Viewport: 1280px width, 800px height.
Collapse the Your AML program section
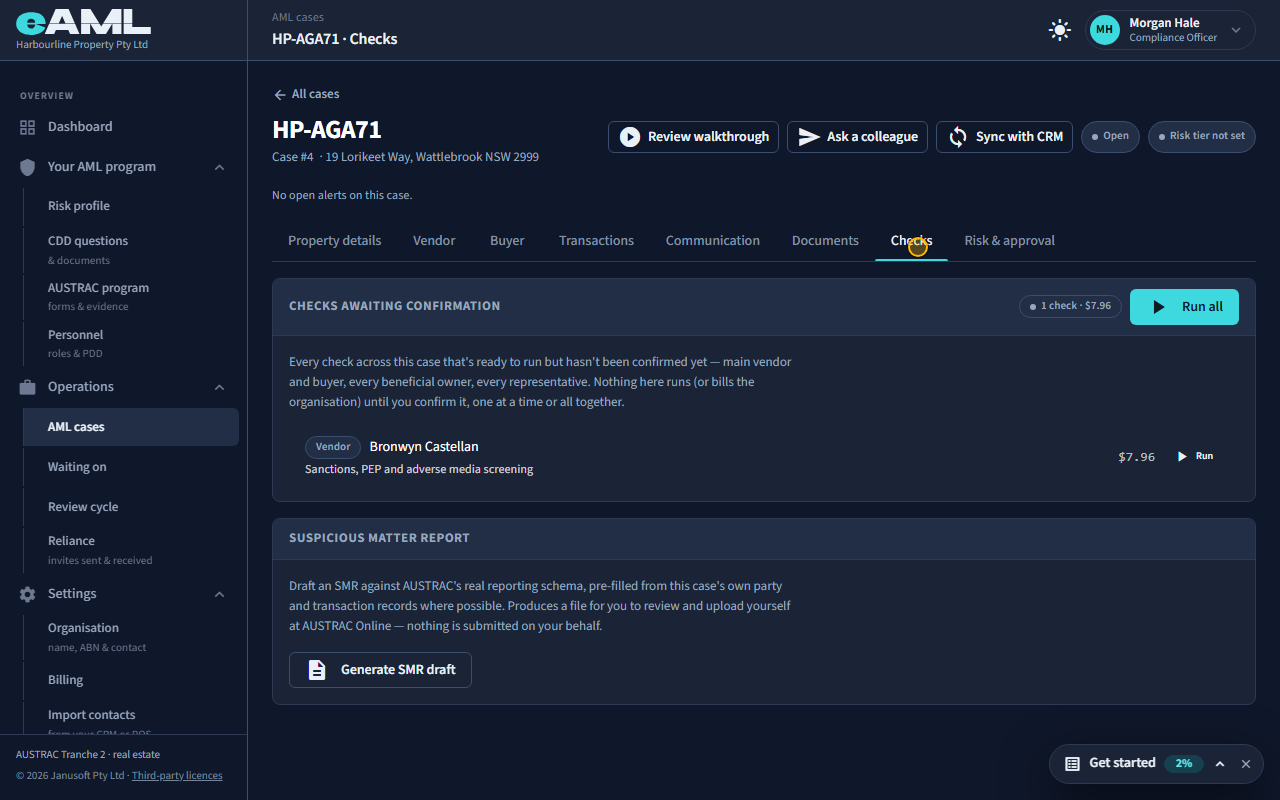[219, 167]
